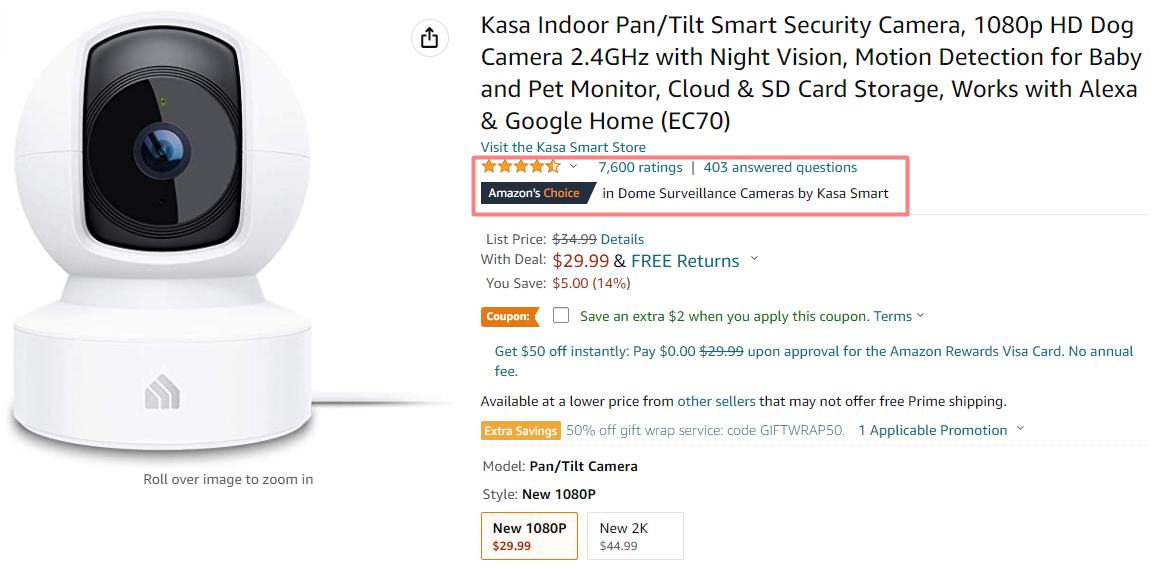The image size is (1167, 569).
Task: Open the 403 answered questions link
Action: click(780, 167)
